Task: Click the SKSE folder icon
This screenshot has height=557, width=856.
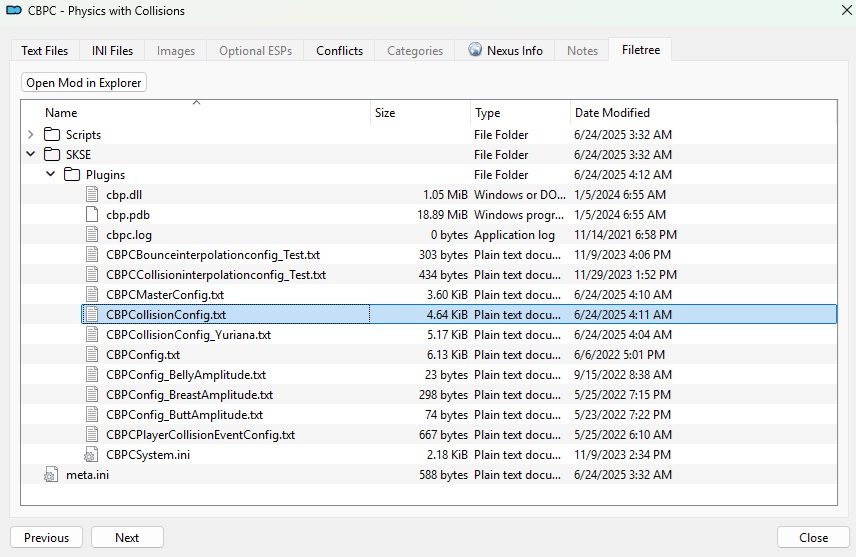Action: 52,155
